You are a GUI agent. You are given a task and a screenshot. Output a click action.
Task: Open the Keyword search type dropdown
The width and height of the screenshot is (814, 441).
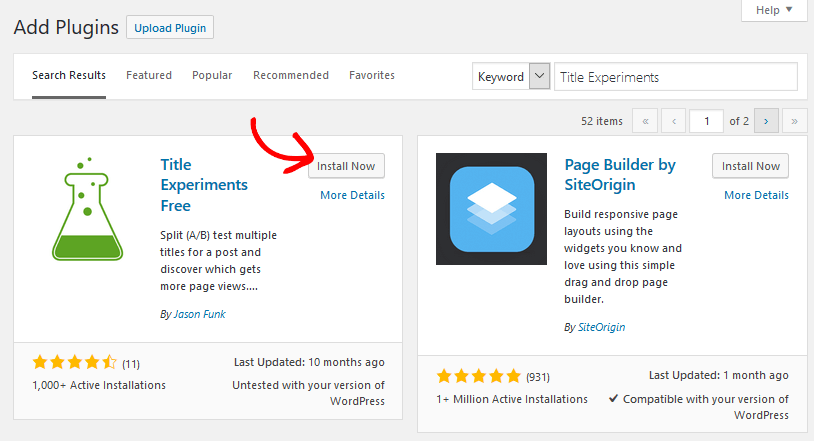coord(511,76)
